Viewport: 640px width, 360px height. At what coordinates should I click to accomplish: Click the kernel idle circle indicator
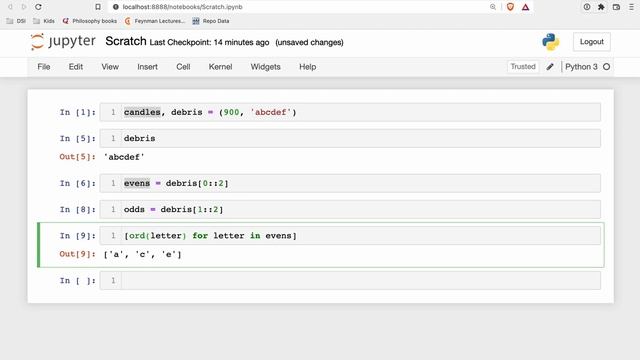pos(607,67)
